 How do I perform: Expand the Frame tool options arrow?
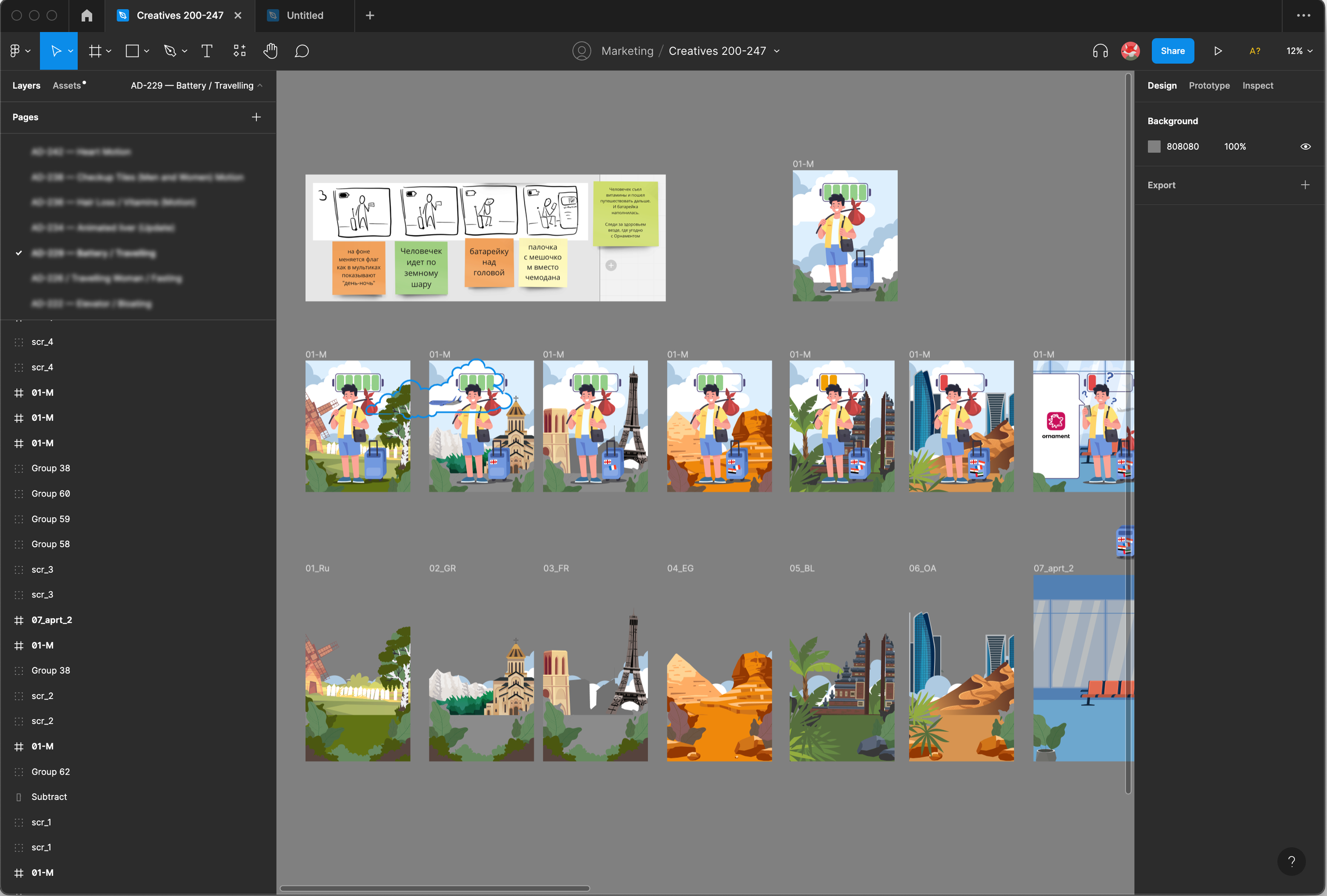click(108, 51)
